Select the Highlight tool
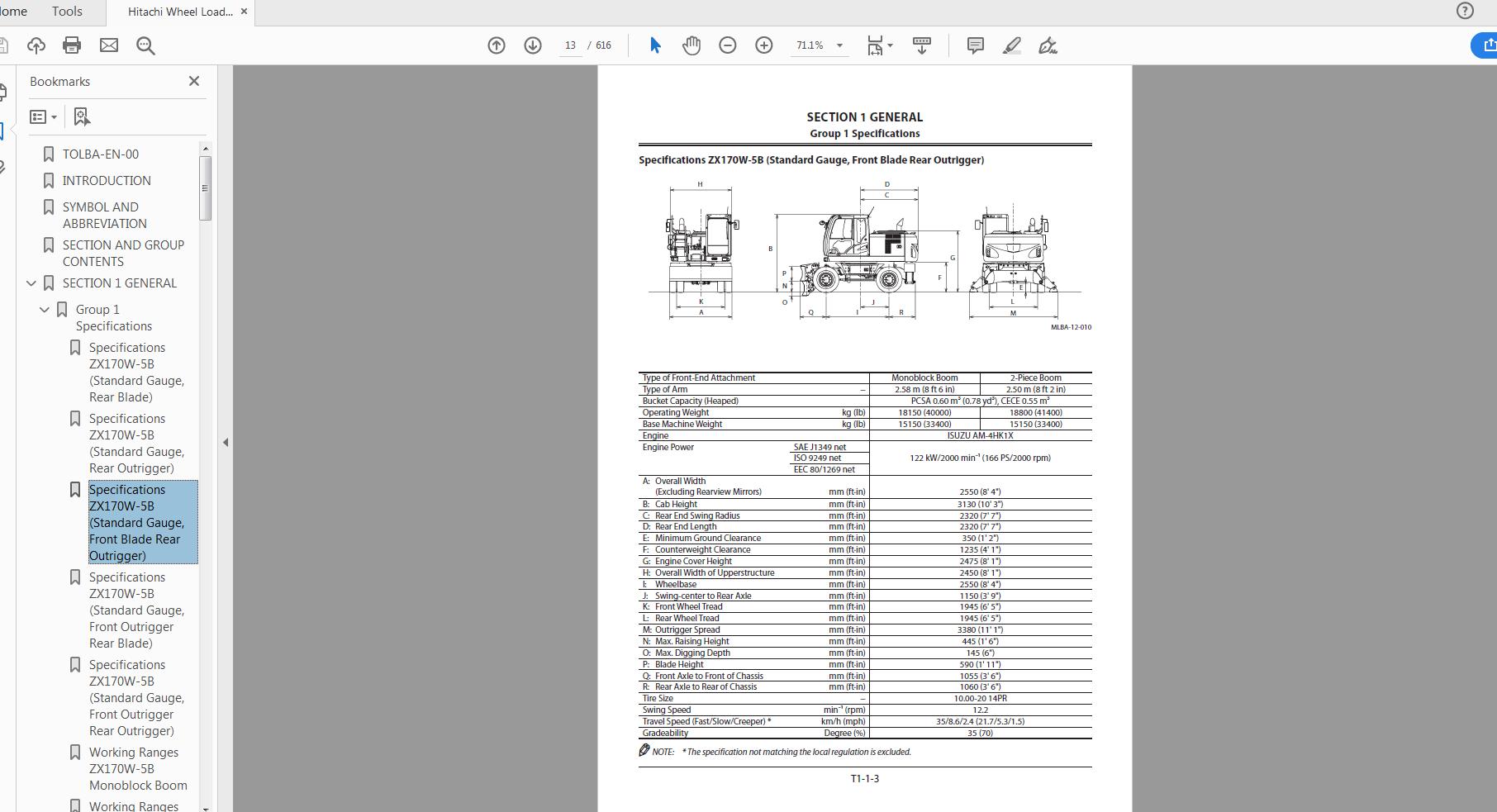The height and width of the screenshot is (812, 1497). point(1010,45)
